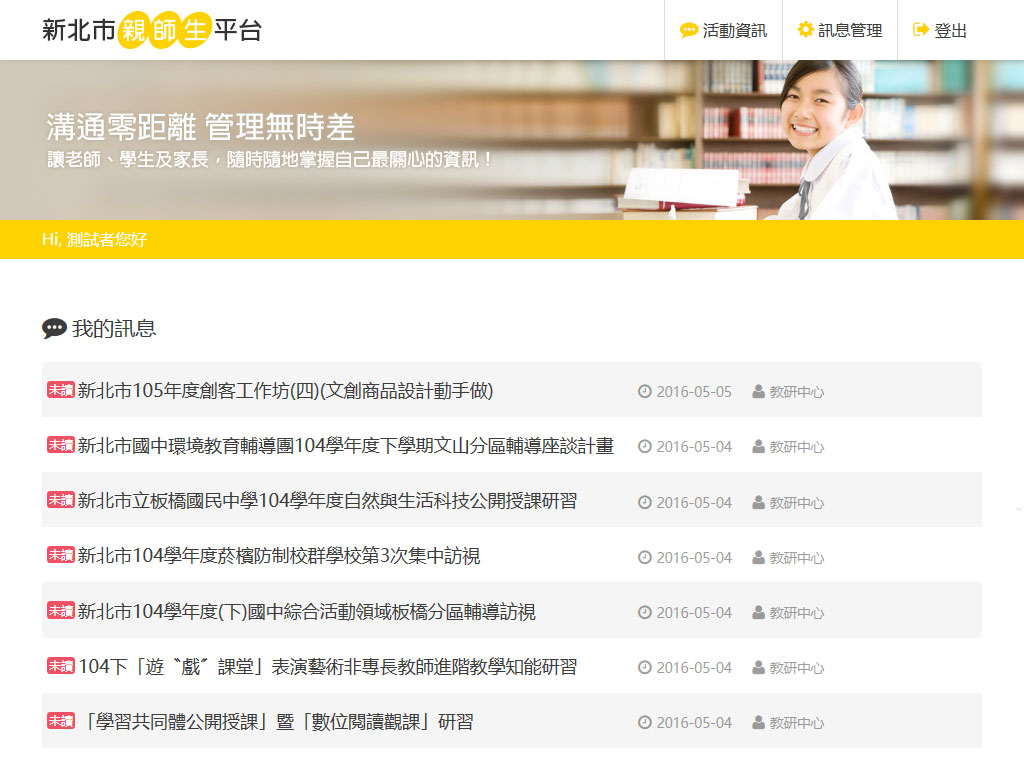Click 教研中心 on 板橋國民中學 row

pyautogui.click(x=797, y=503)
